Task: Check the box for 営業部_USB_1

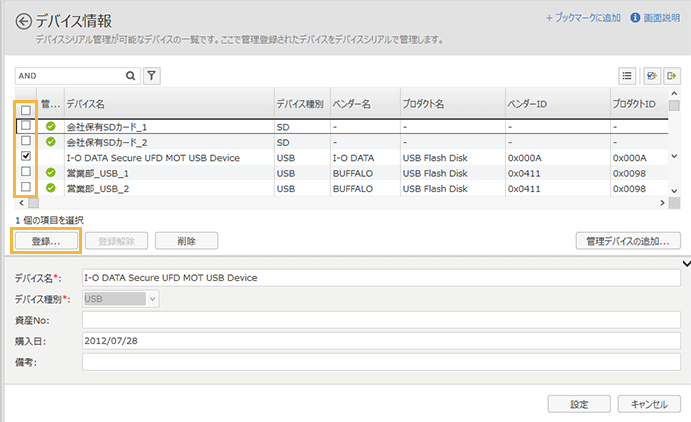Action: coord(26,171)
